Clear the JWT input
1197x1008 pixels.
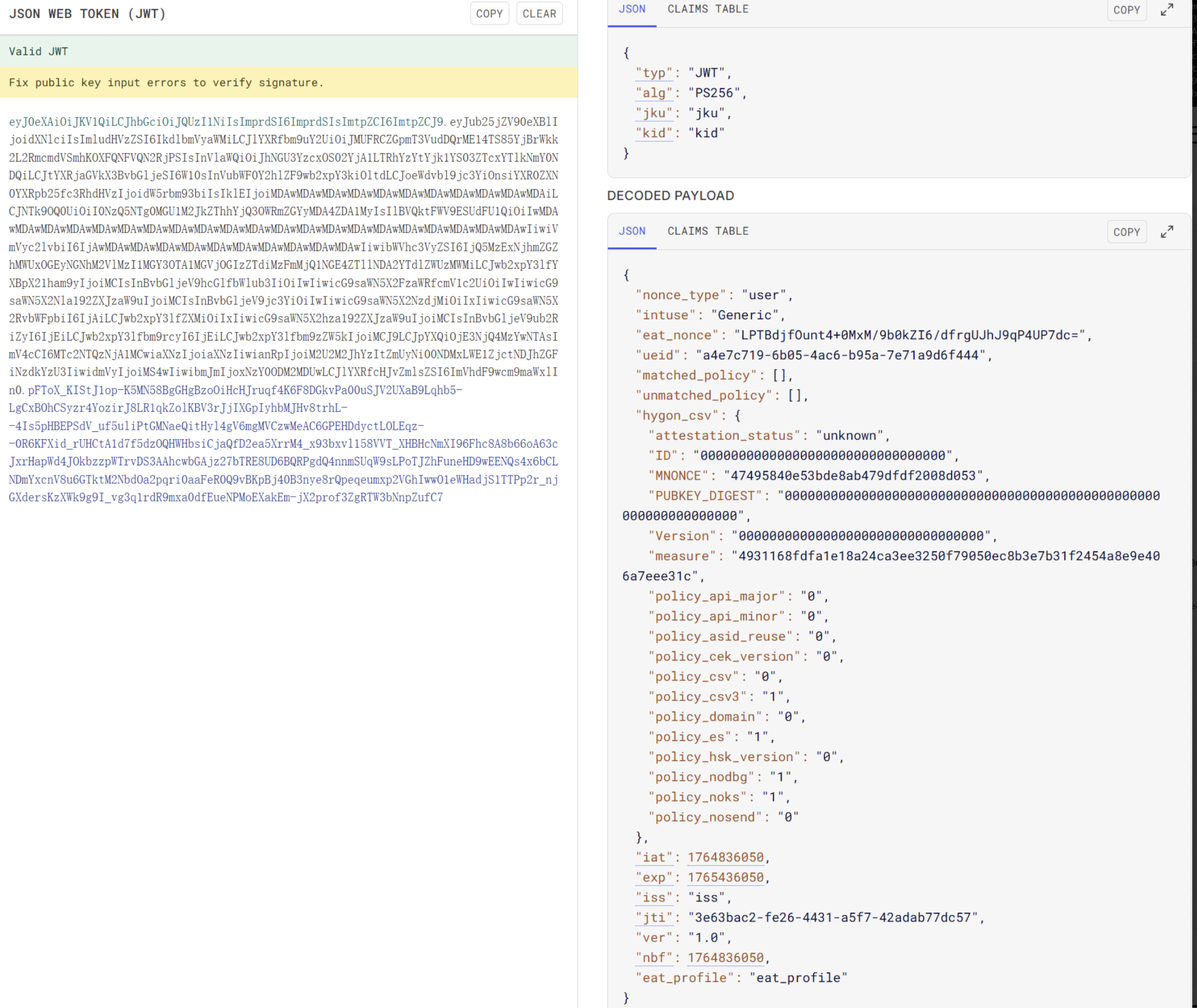tap(539, 14)
